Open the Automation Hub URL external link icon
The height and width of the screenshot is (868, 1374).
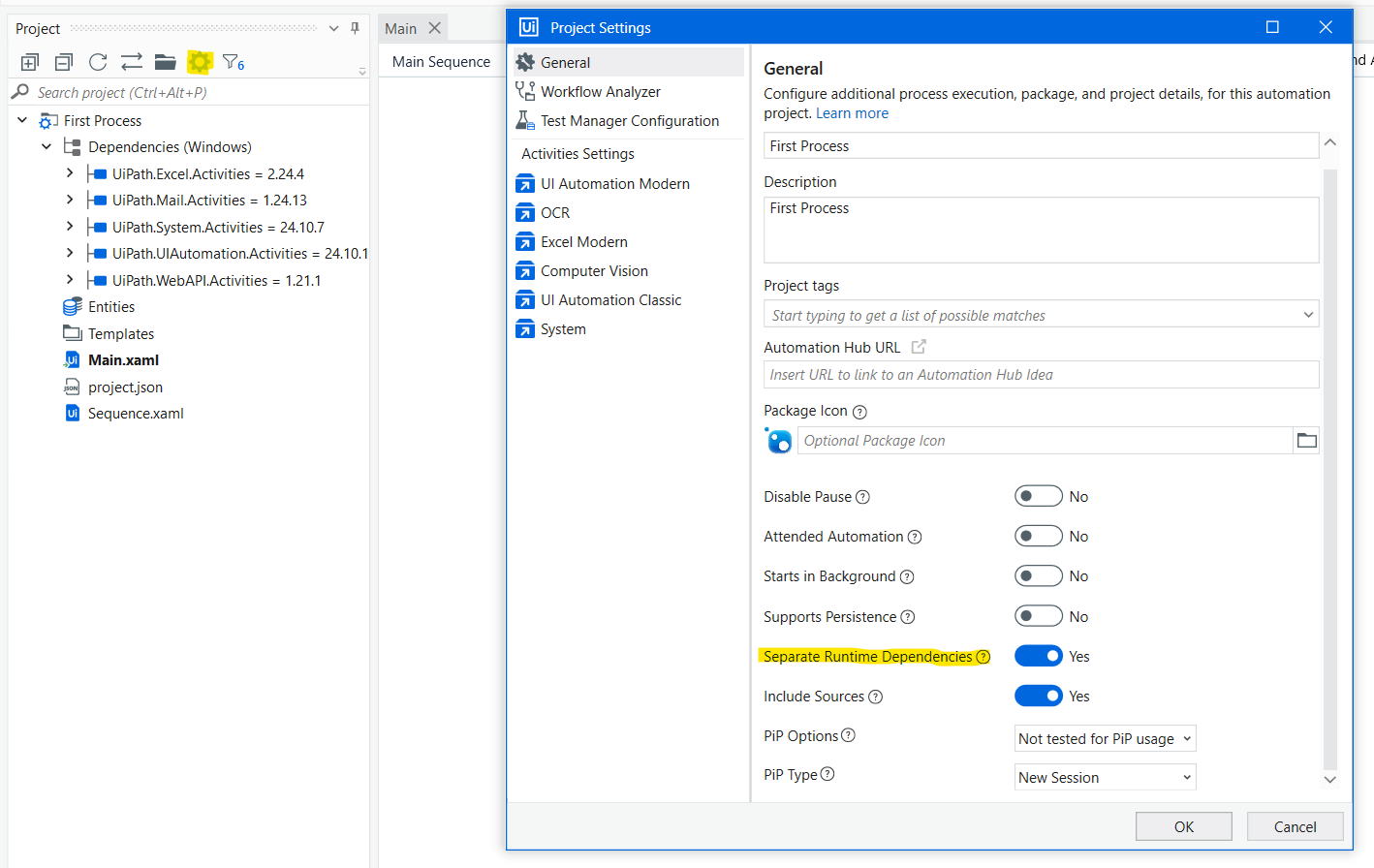coord(919,347)
